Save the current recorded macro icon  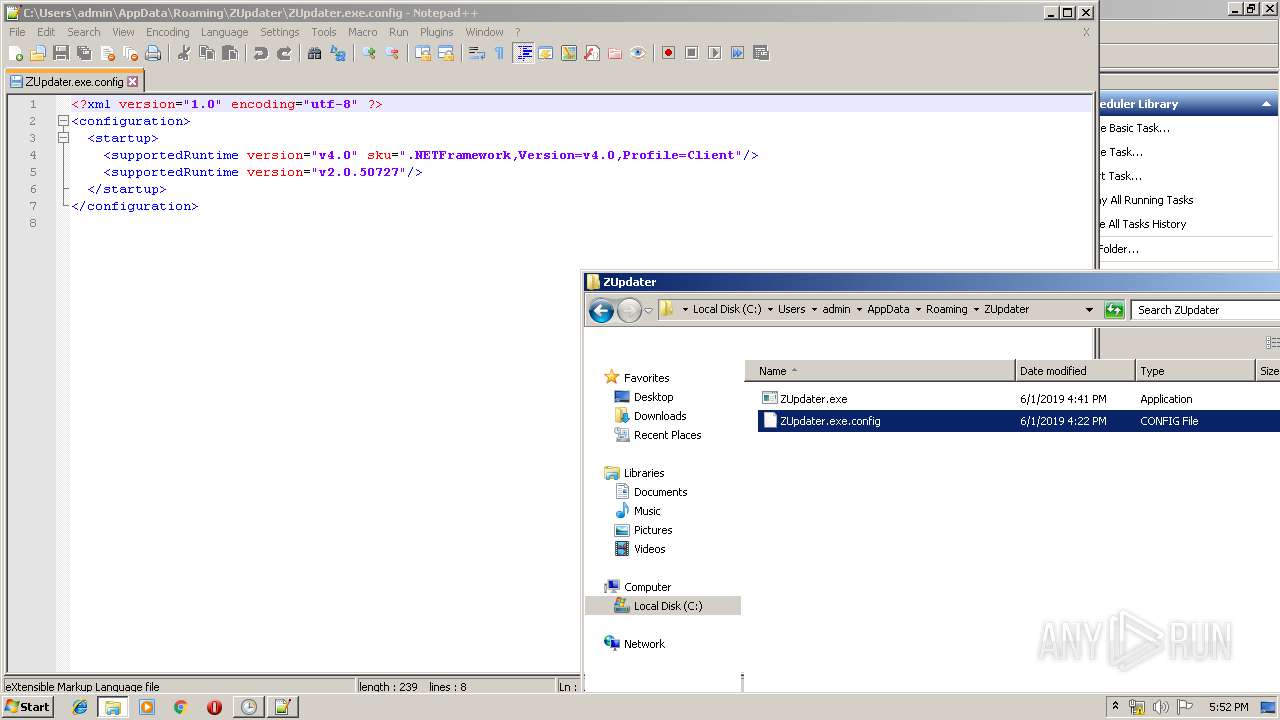click(760, 53)
